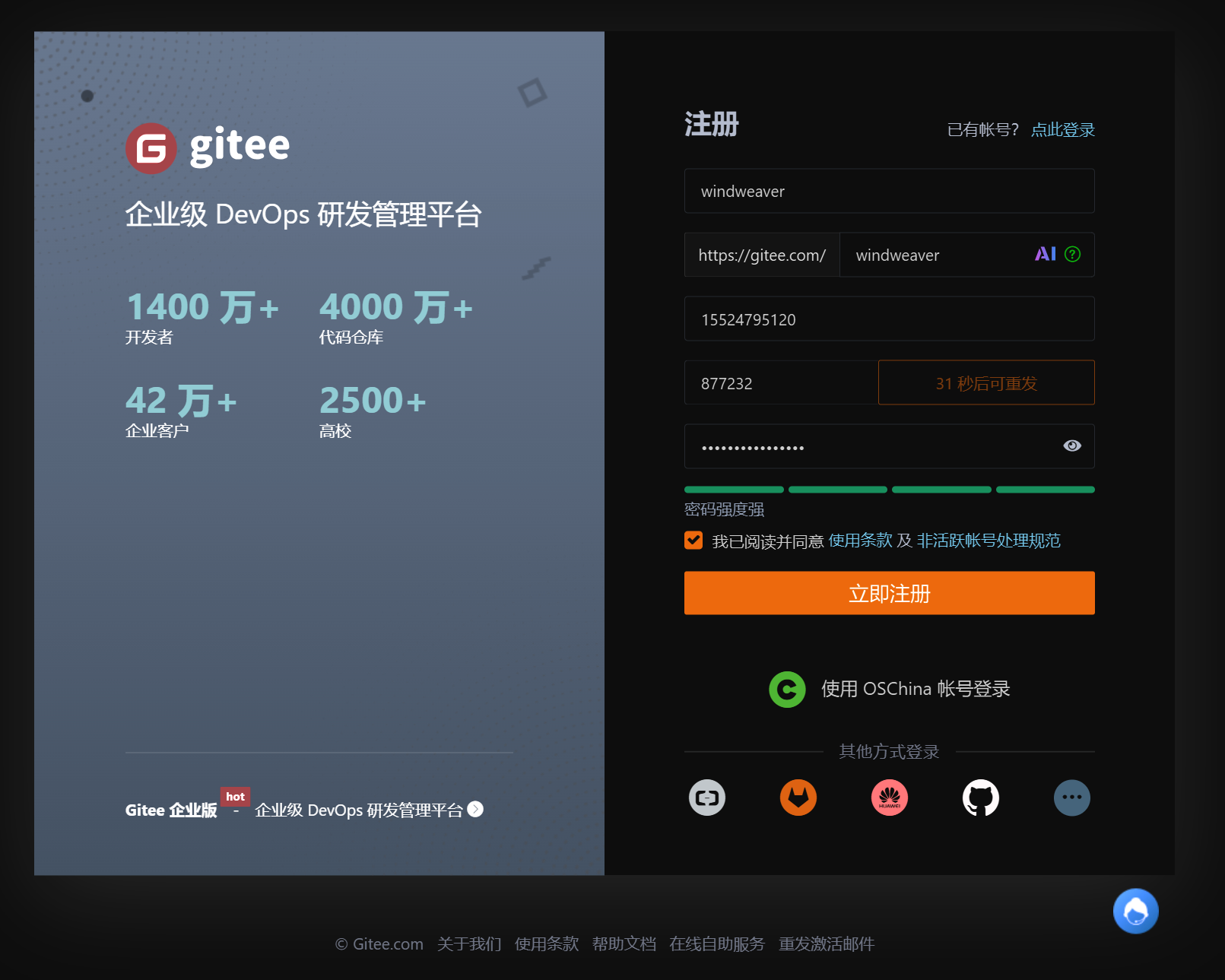The width and height of the screenshot is (1225, 980).
Task: Open 帮助文档 in the footer
Action: [624, 944]
